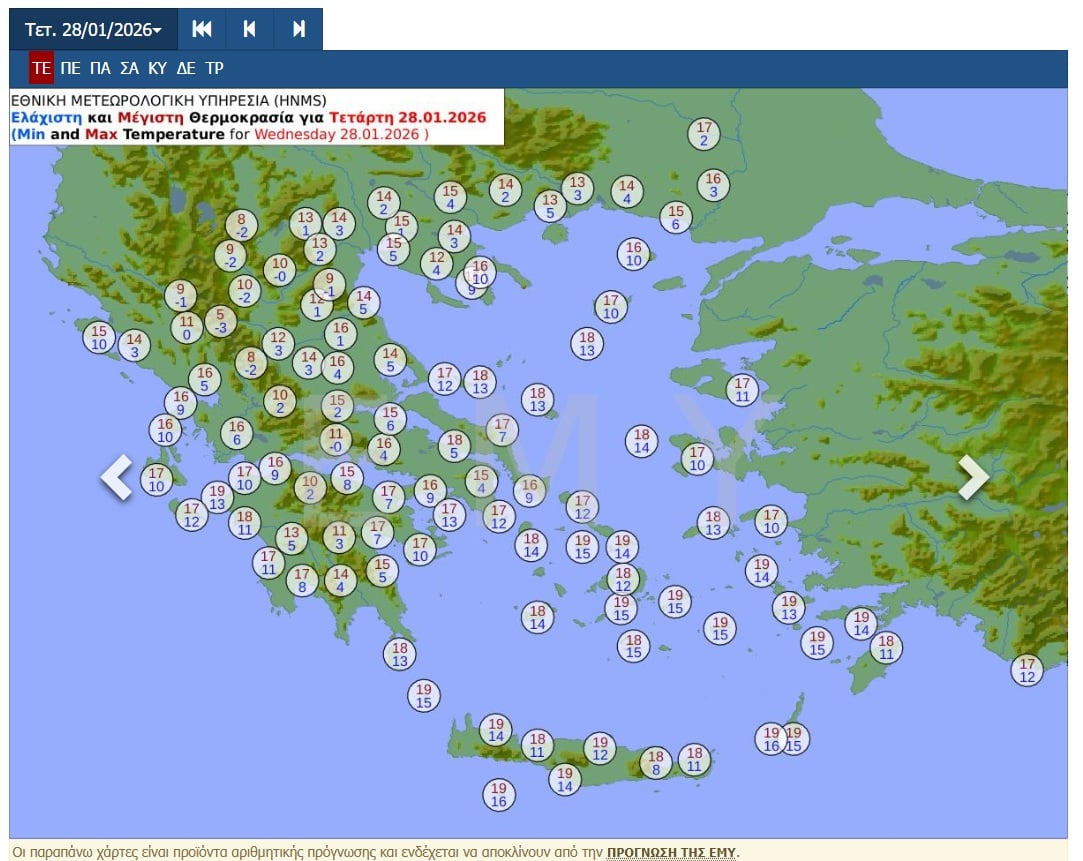This screenshot has height=861, width=1083.
Task: Switch to the ΠΑ day tab
Action: point(99,68)
